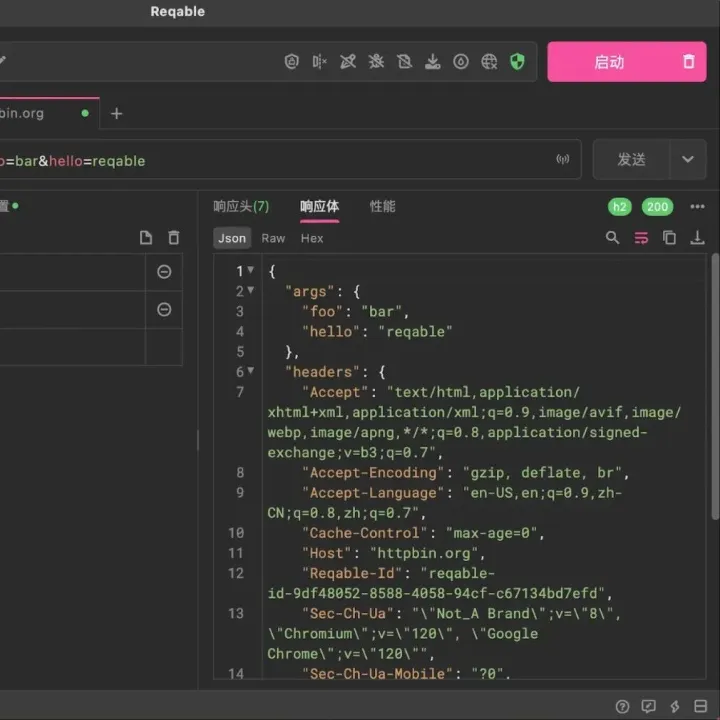Select Raw body view
The image size is (720, 720).
point(273,238)
